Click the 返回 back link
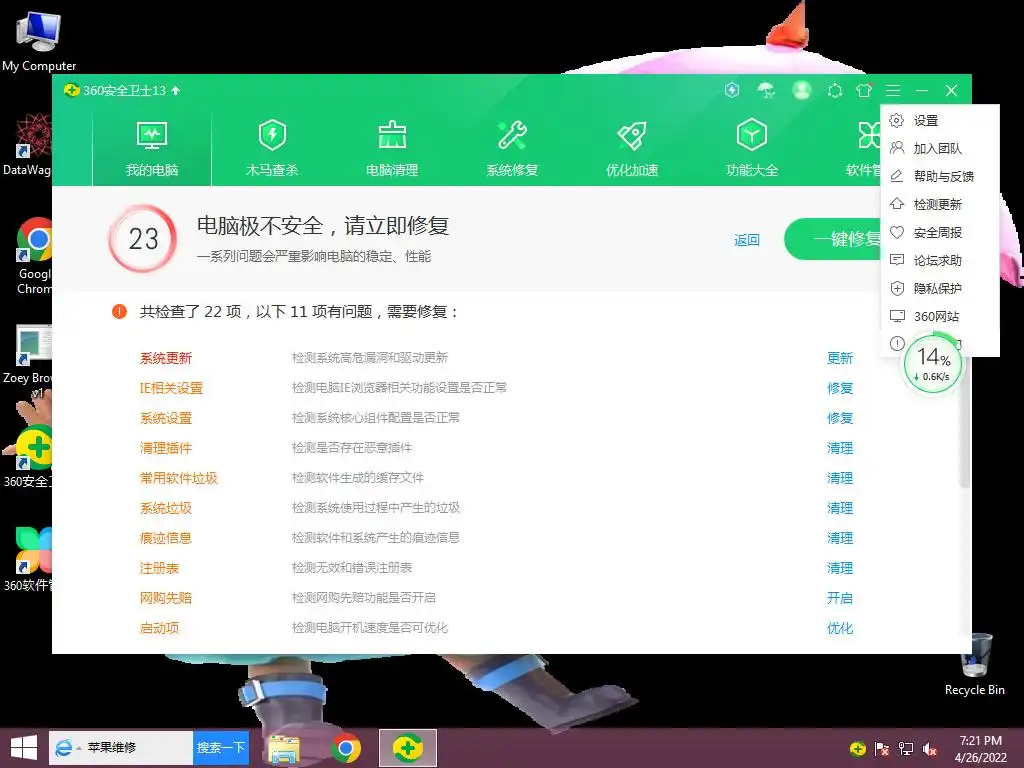1024x768 pixels. (x=746, y=240)
